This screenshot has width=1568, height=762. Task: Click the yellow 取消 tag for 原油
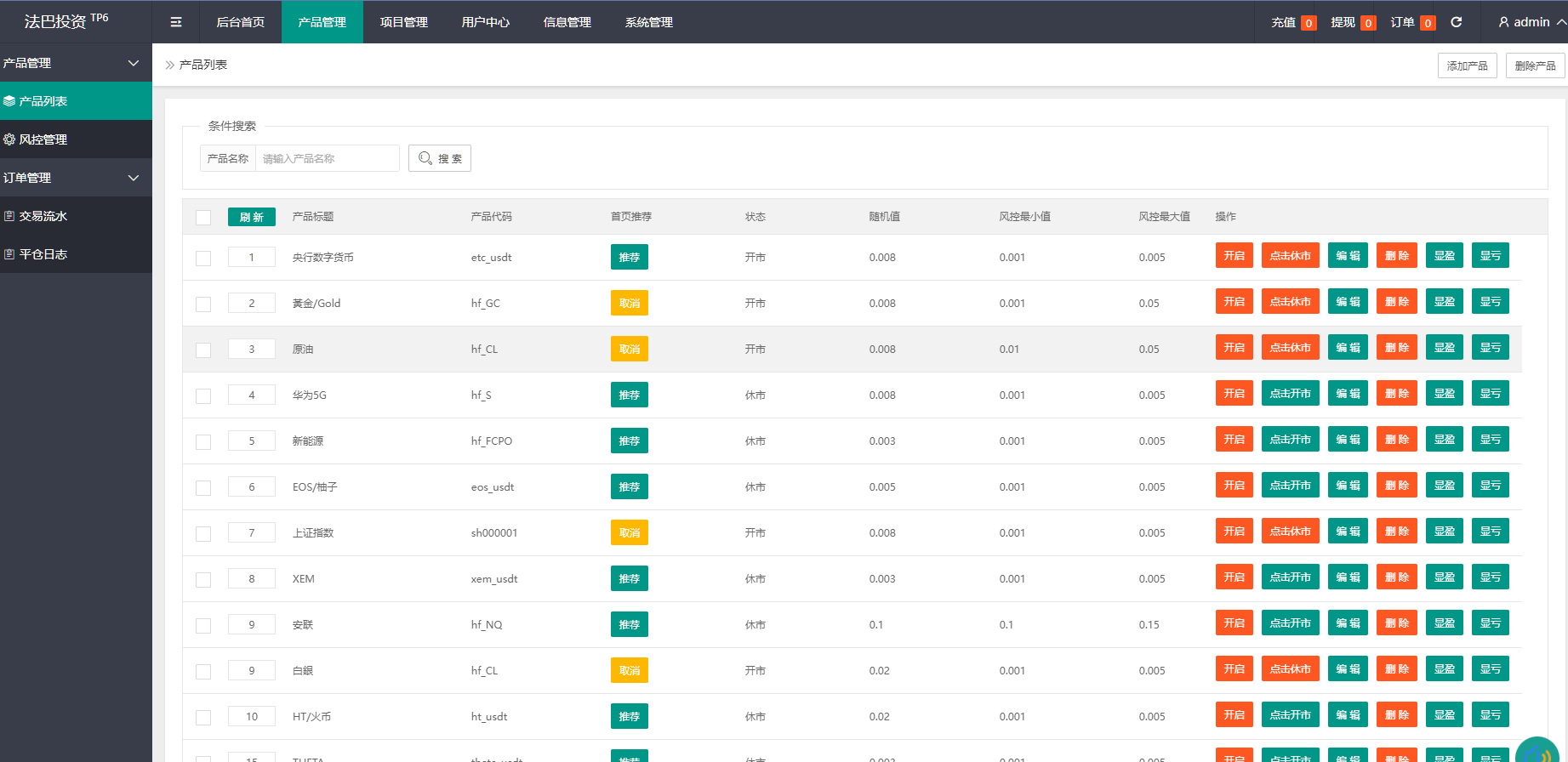(x=629, y=350)
